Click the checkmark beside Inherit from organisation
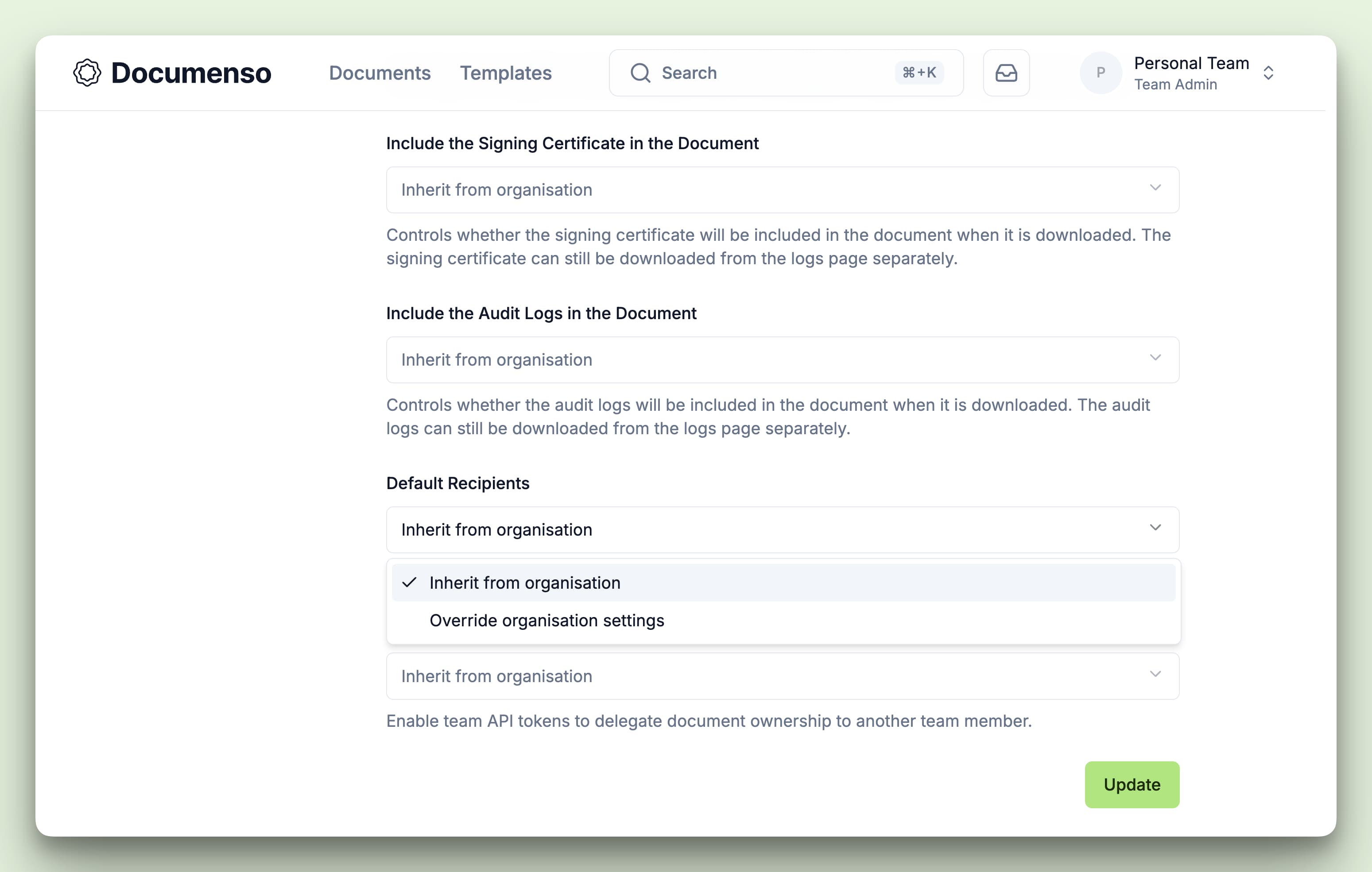This screenshot has width=1372, height=872. coord(410,583)
